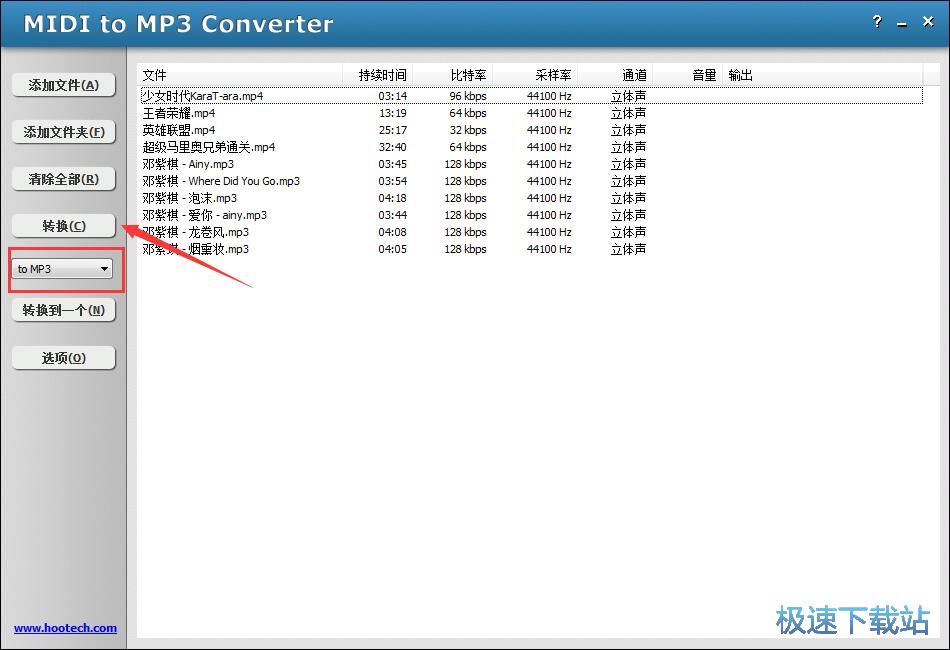Click the 添加文件 (Add Files) button
Screen dimensions: 950x650
point(63,85)
